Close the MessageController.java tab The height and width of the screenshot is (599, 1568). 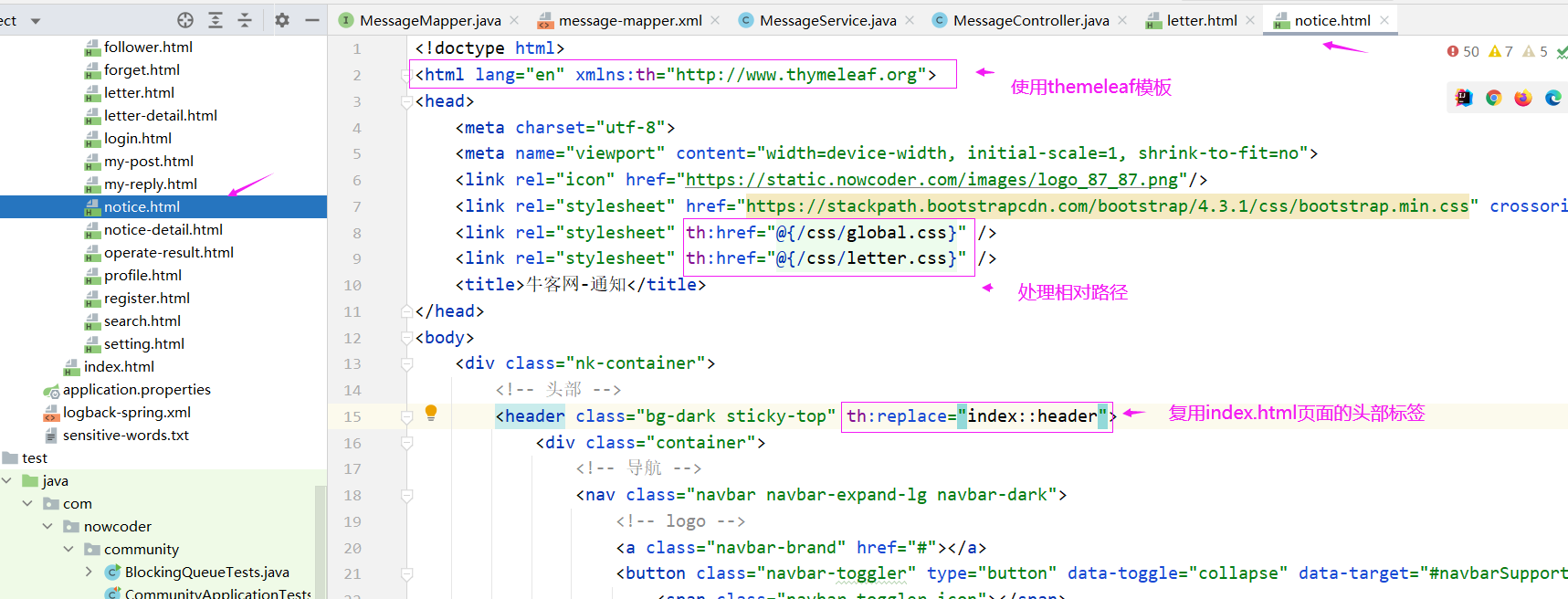pyautogui.click(x=1122, y=20)
